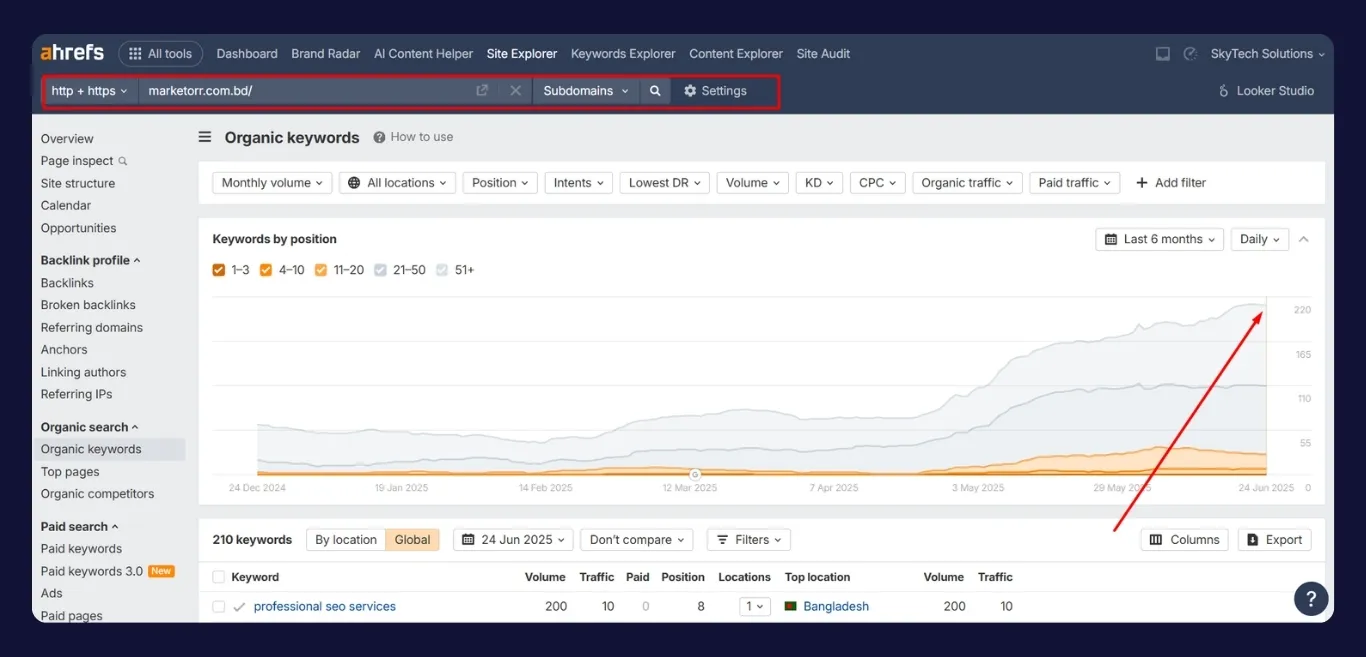Open Looker Studio link

point(1266,91)
